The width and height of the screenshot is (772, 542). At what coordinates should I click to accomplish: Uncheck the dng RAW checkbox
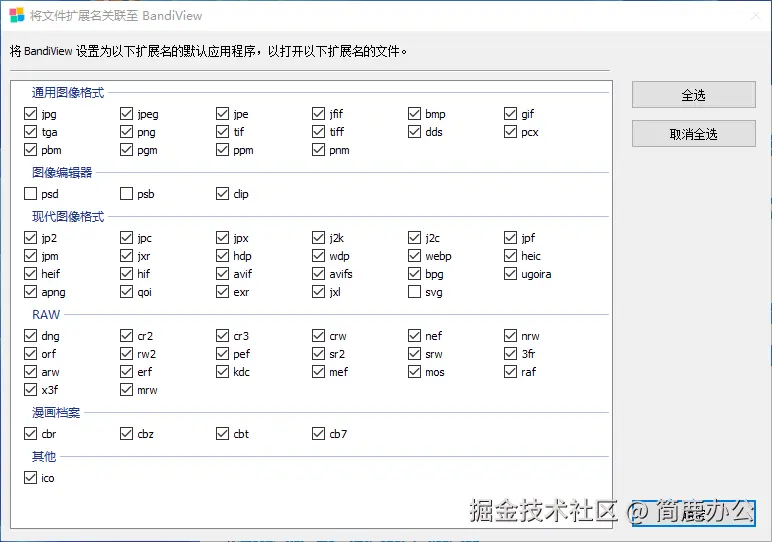click(x=31, y=336)
